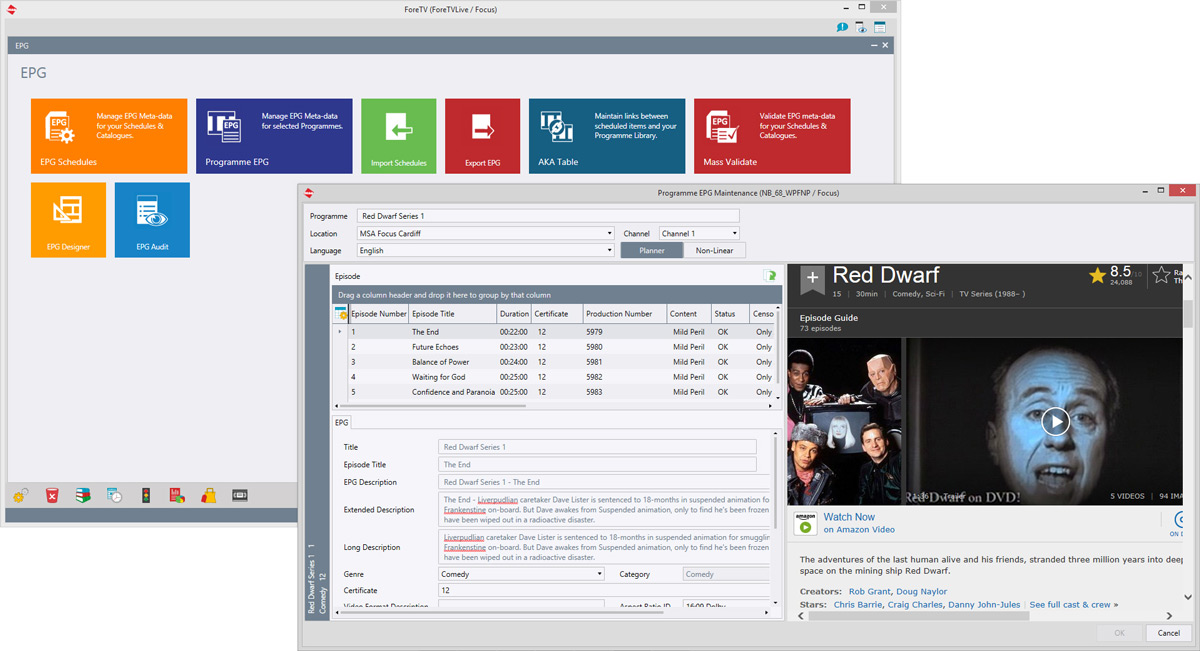Click the report pie chart icon
Image resolution: width=1200 pixels, height=651 pixels.
tap(177, 495)
